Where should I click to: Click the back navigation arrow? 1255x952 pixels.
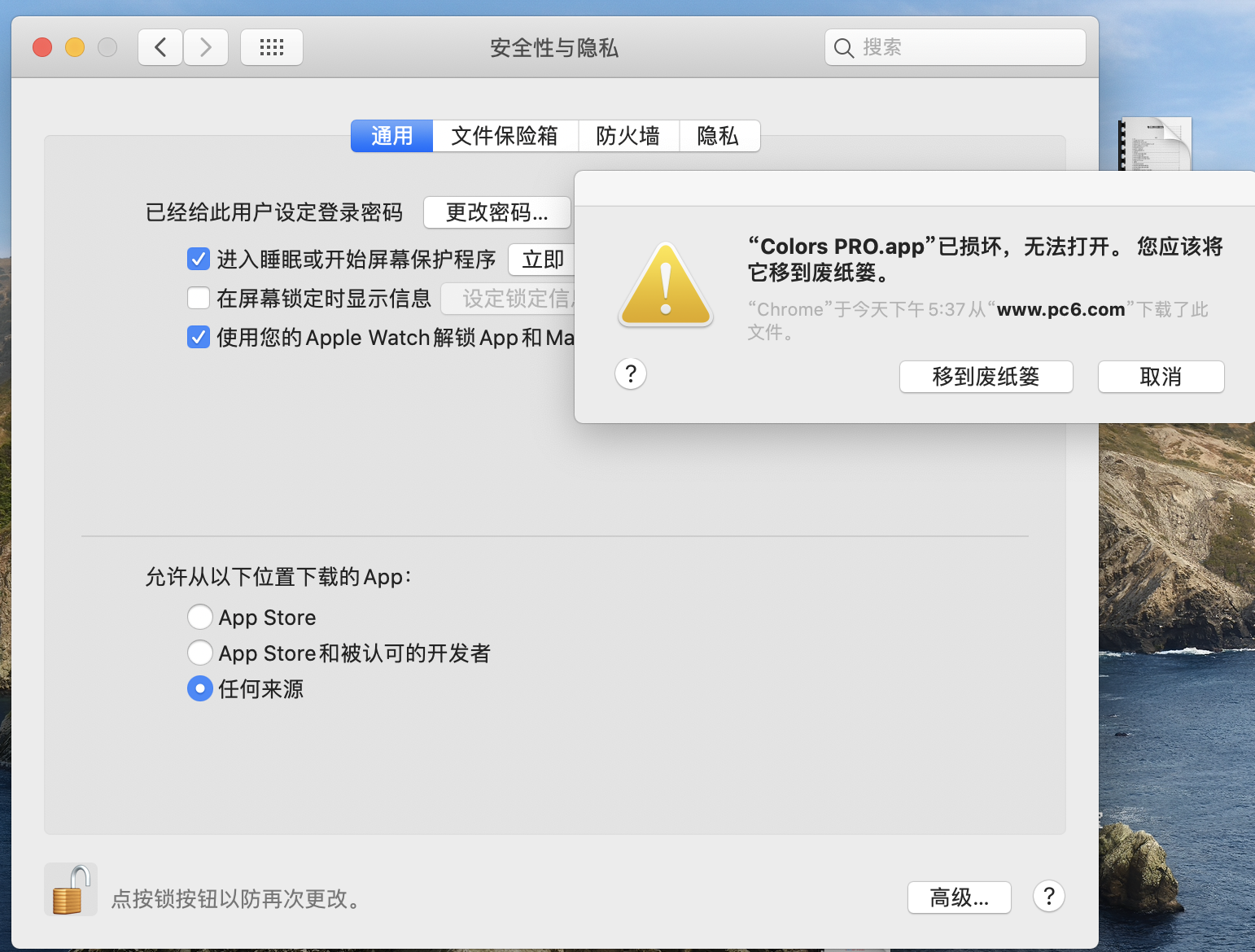(160, 46)
